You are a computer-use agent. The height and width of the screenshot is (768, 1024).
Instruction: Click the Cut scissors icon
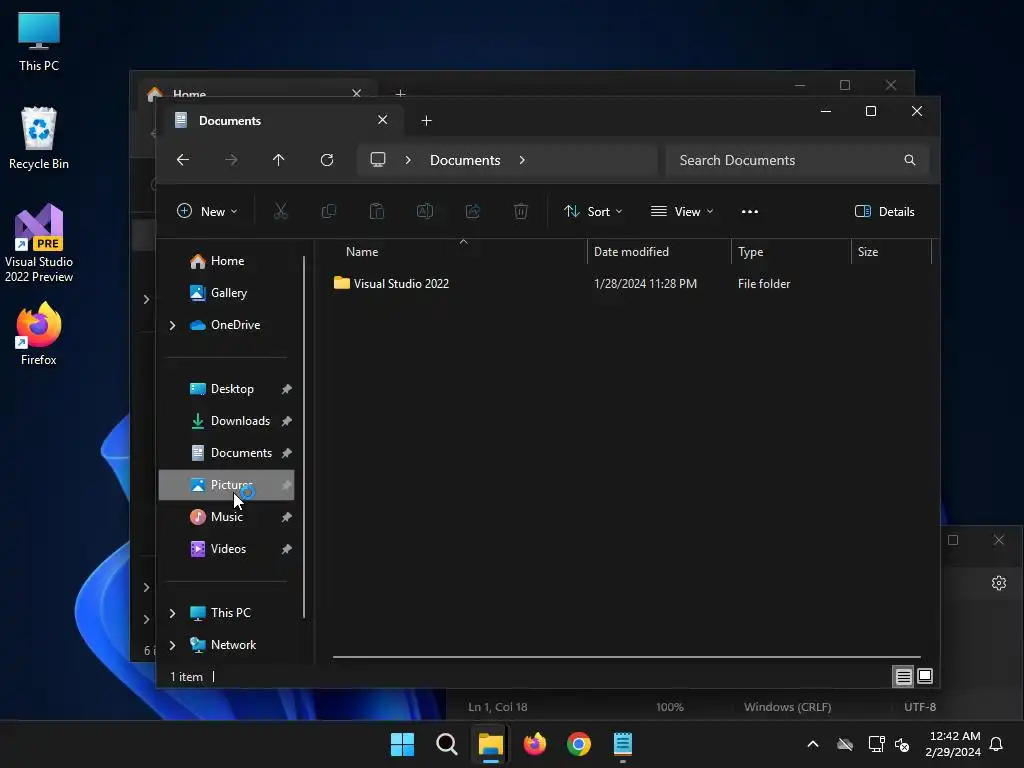281,212
